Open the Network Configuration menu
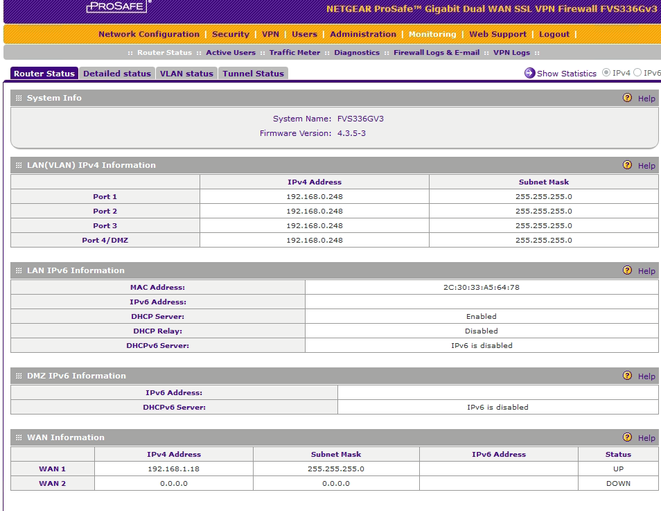 [149, 34]
